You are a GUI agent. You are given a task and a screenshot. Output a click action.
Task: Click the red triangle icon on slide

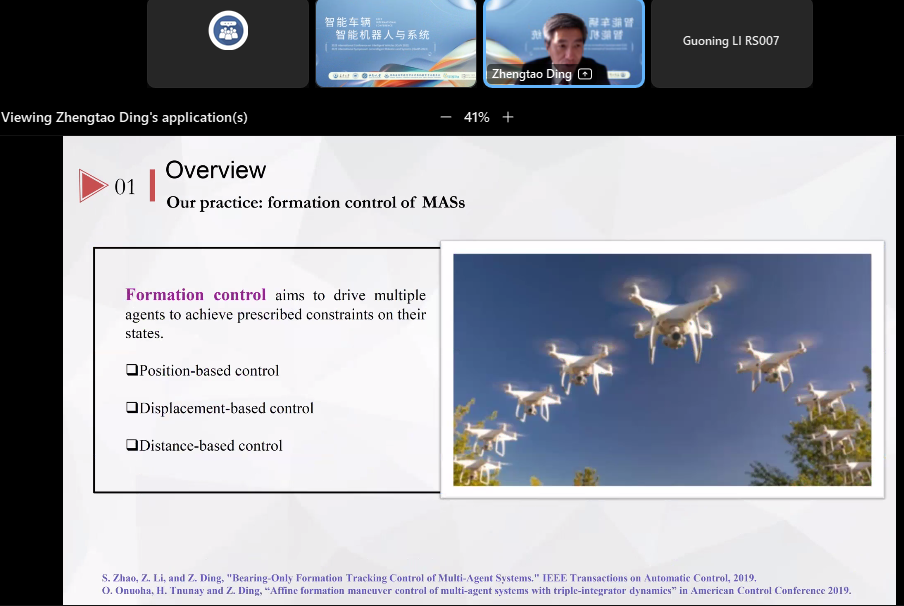tap(93, 185)
